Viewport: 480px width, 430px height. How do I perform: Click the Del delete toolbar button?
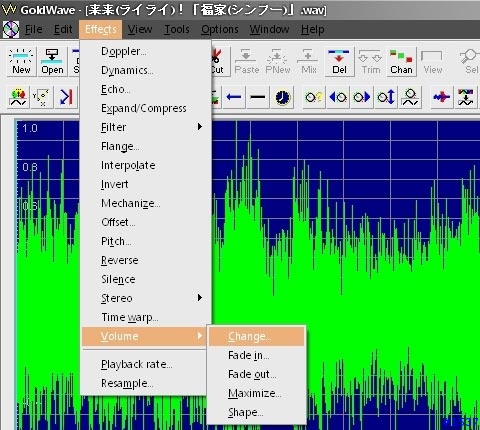pyautogui.click(x=339, y=62)
